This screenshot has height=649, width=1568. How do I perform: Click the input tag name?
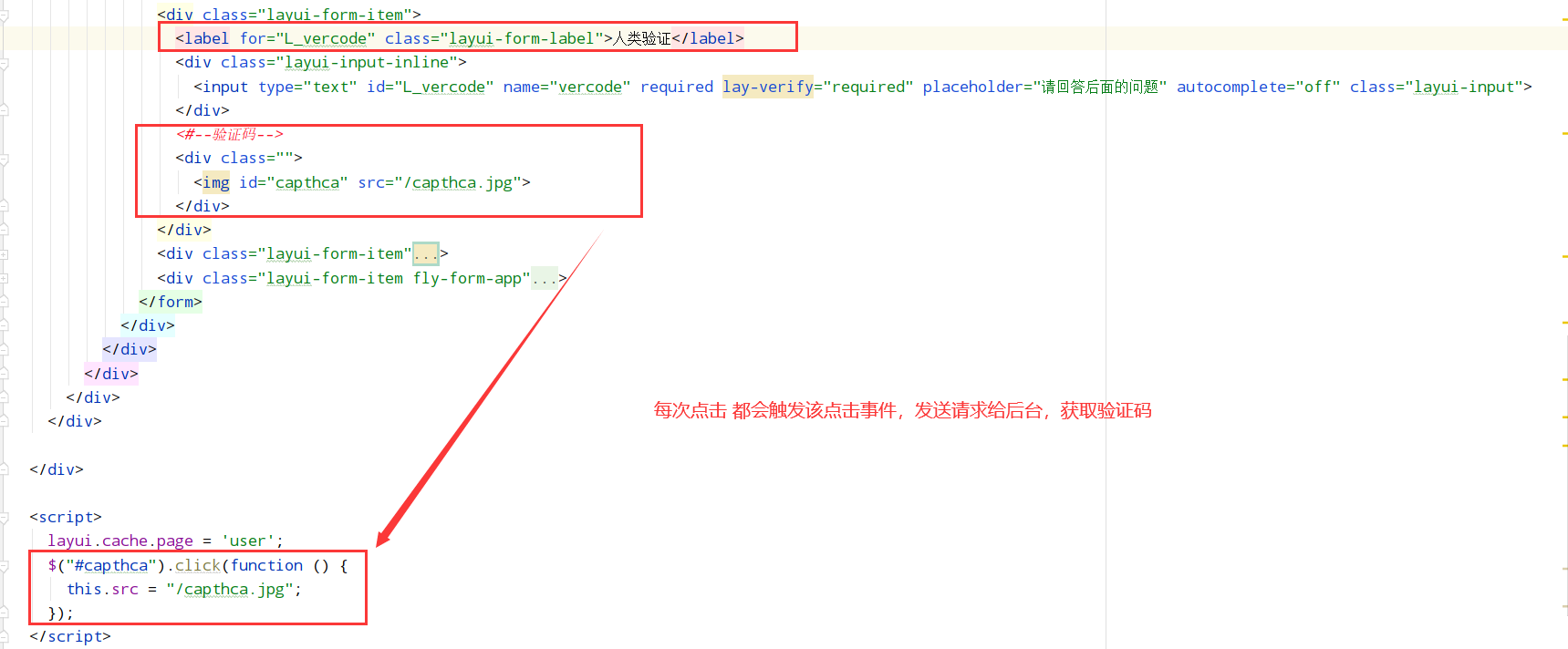(225, 87)
